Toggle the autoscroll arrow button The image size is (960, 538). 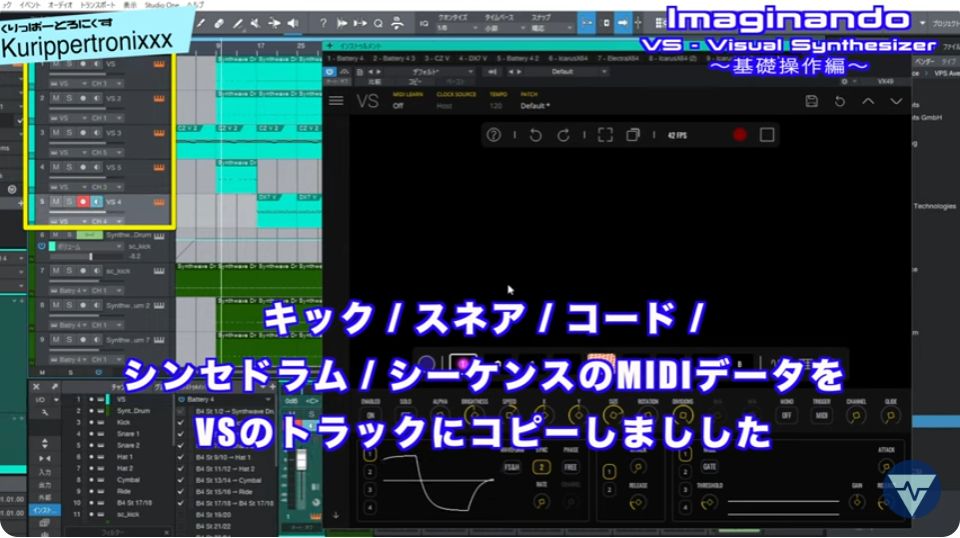pyautogui.click(x=623, y=23)
